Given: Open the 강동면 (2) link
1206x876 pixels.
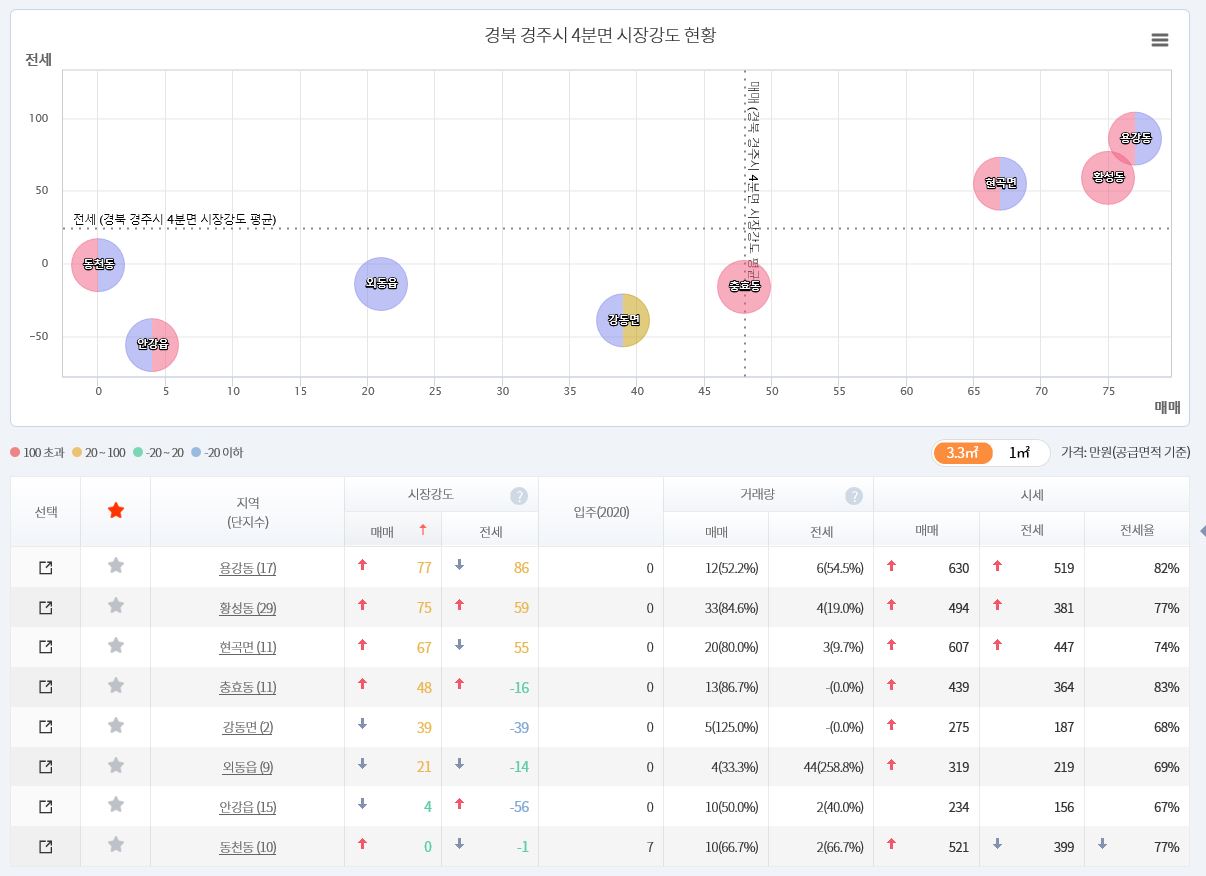Looking at the screenshot, I should [247, 727].
